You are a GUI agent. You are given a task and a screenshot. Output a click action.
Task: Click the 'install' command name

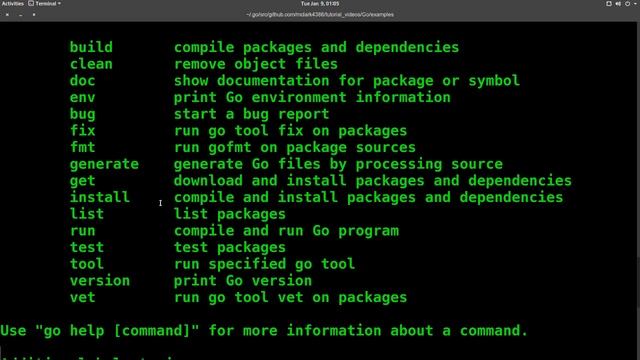(100, 198)
